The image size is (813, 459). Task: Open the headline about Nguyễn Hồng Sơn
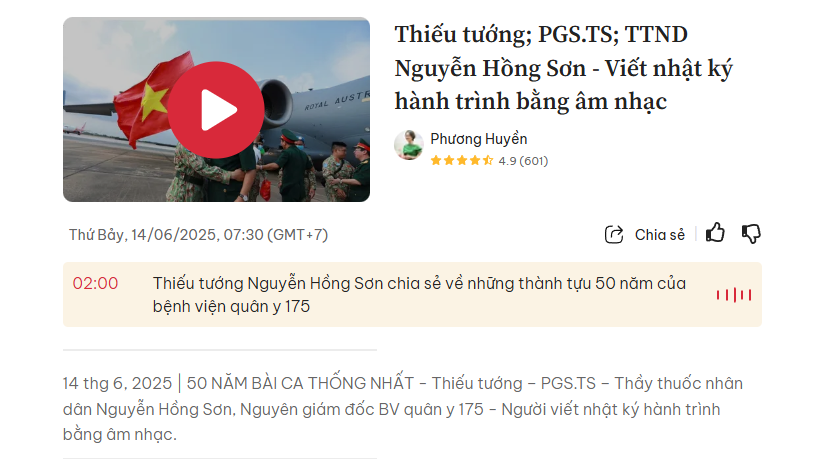point(564,68)
